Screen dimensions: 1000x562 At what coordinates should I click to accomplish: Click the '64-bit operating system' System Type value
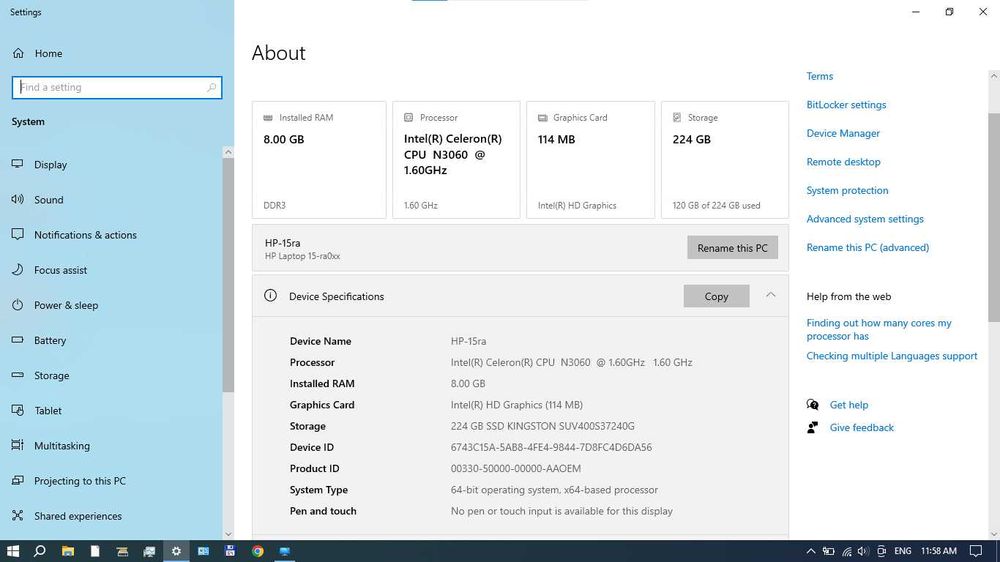[x=554, y=490]
